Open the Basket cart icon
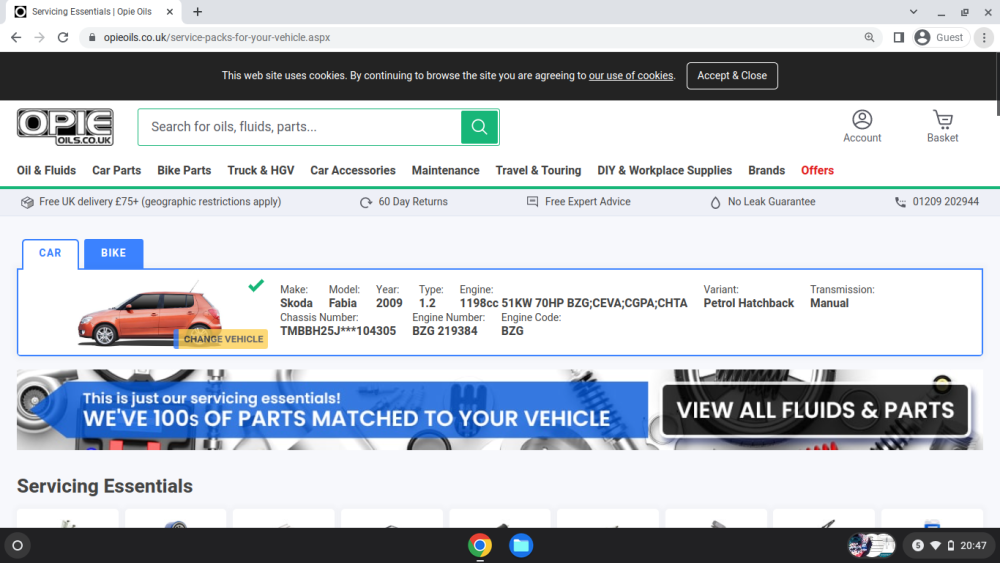This screenshot has height=563, width=1000. (943, 120)
